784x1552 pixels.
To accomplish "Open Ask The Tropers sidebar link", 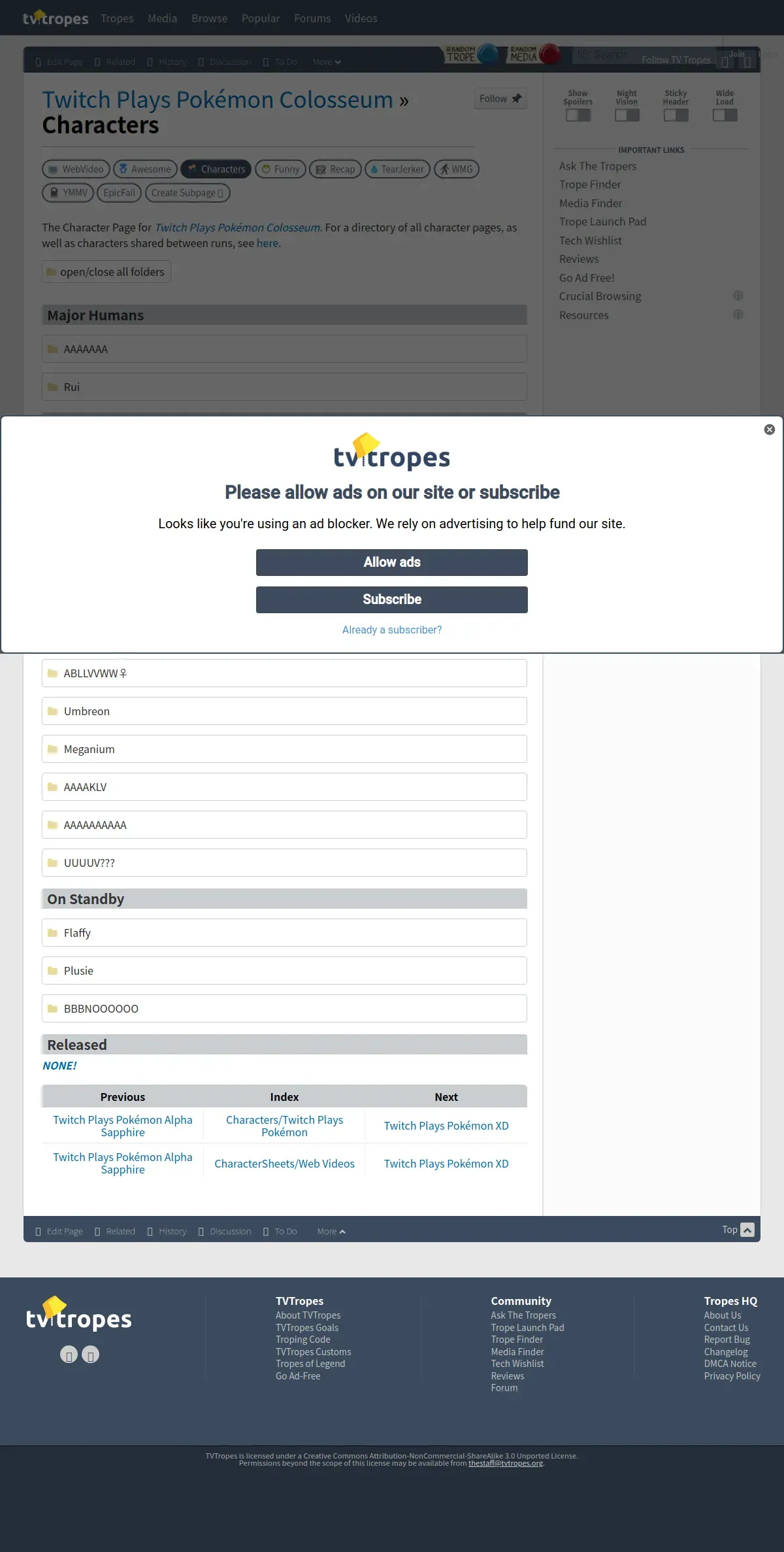I will [x=598, y=166].
